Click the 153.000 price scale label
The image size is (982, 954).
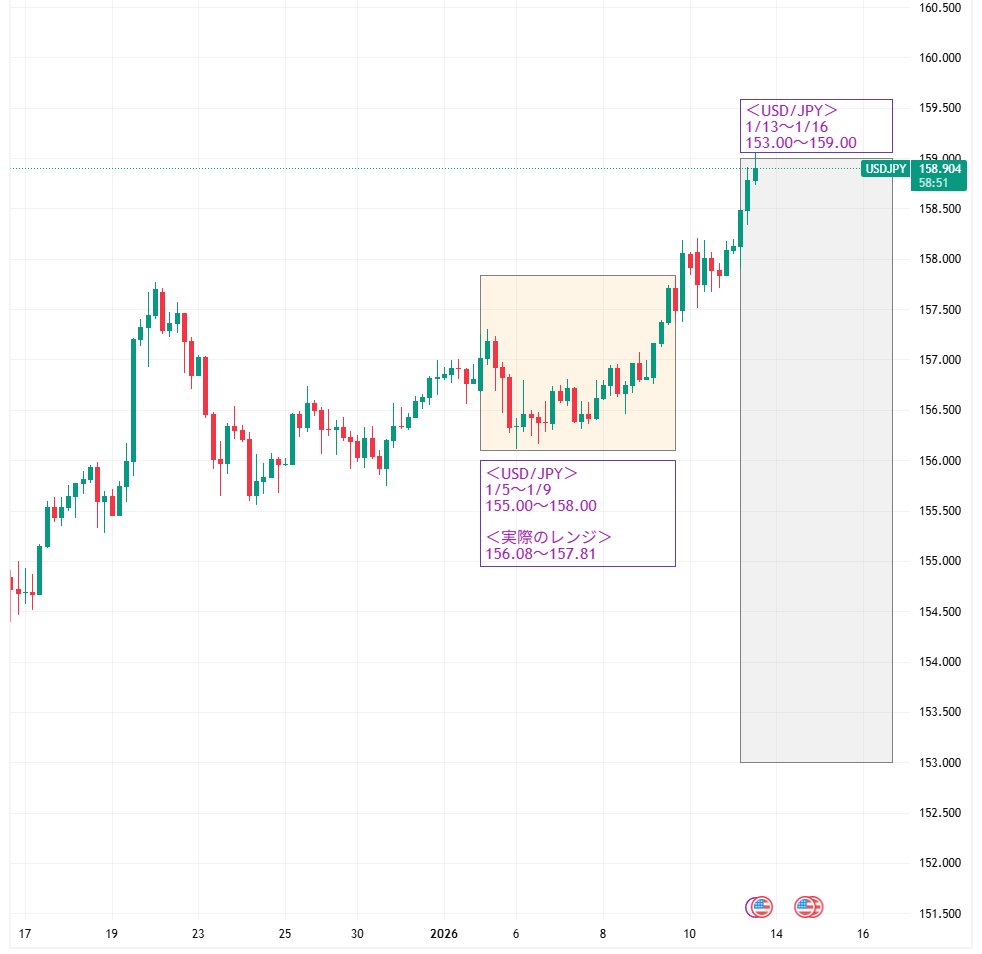pos(939,763)
